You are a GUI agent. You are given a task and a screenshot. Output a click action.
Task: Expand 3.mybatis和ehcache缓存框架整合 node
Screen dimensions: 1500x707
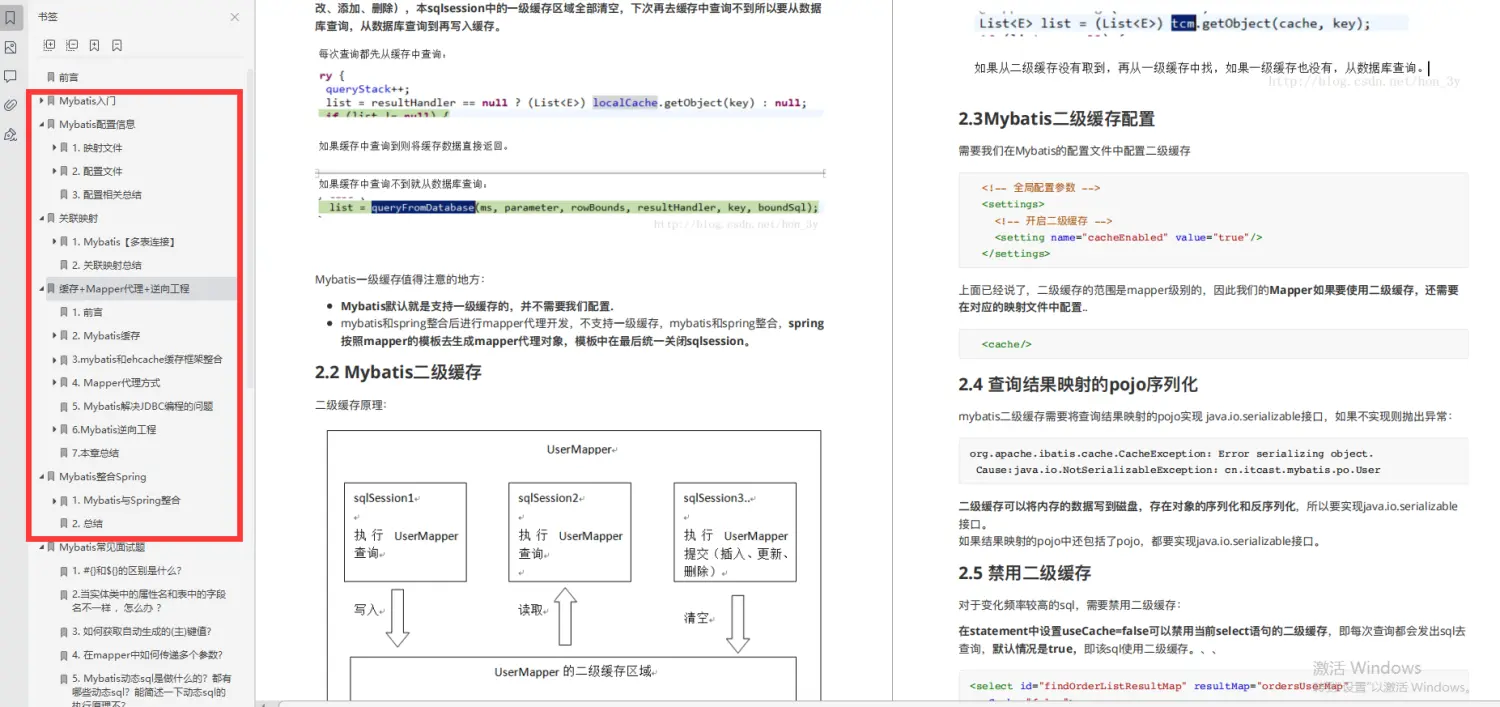[54, 359]
